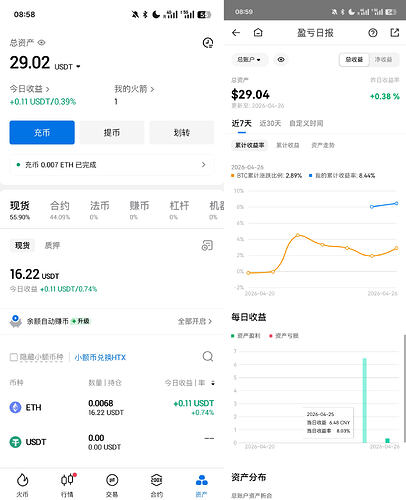Screen dimensions: 406x500
Task: Open 自定义时间 custom range
Action: point(306,124)
